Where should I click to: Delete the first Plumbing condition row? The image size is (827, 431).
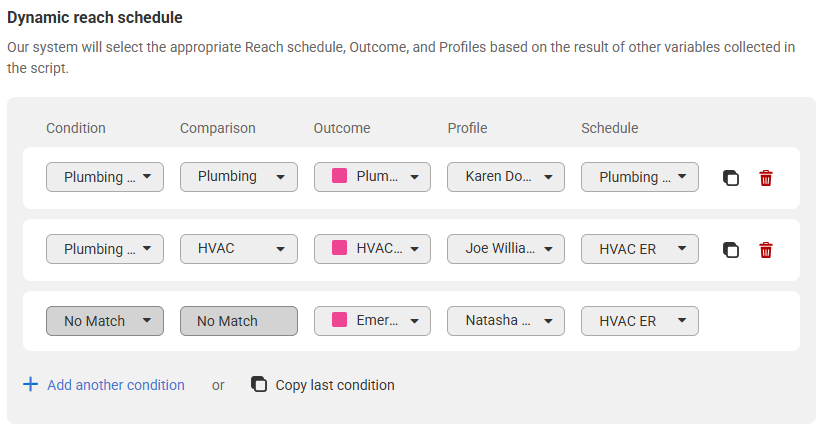coord(766,178)
